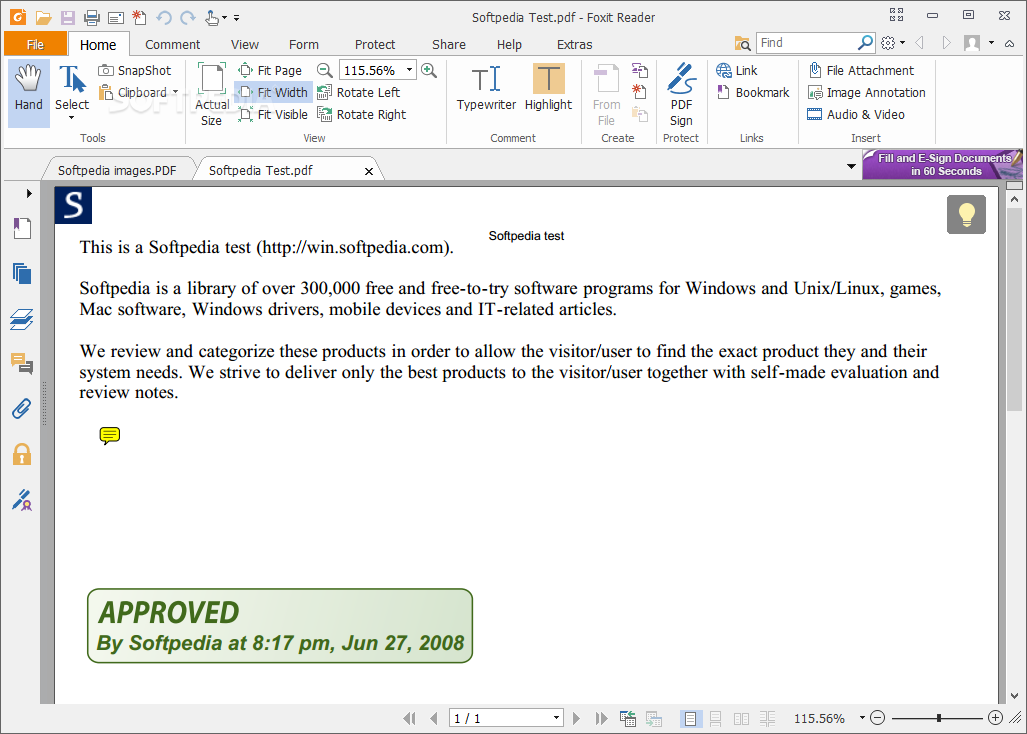Choose Fit Page view
Screen dimensions: 1027x734
coord(271,71)
